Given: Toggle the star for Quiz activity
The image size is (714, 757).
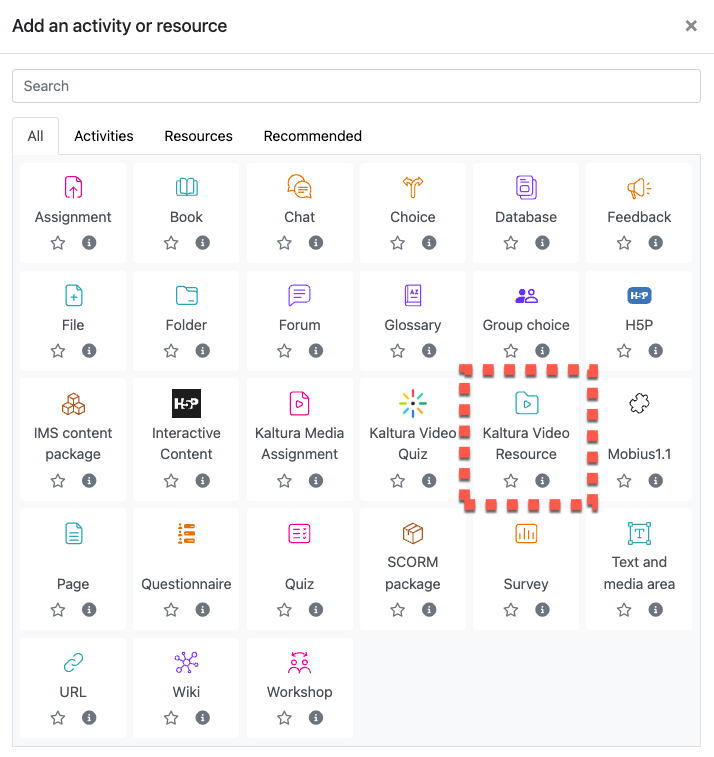Looking at the screenshot, I should point(284,610).
